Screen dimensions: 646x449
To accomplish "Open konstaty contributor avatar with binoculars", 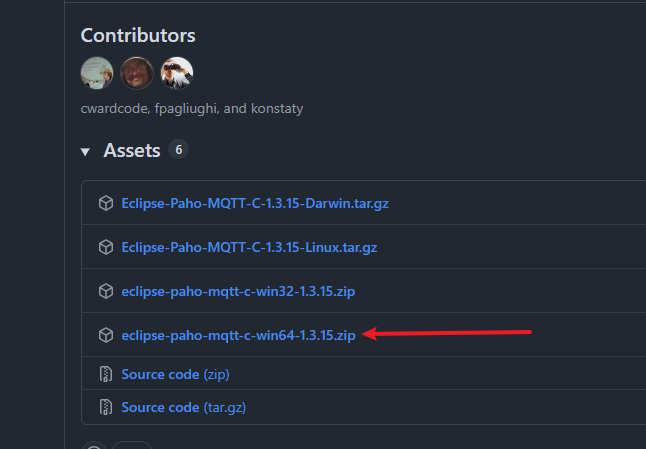I will pyautogui.click(x=177, y=73).
